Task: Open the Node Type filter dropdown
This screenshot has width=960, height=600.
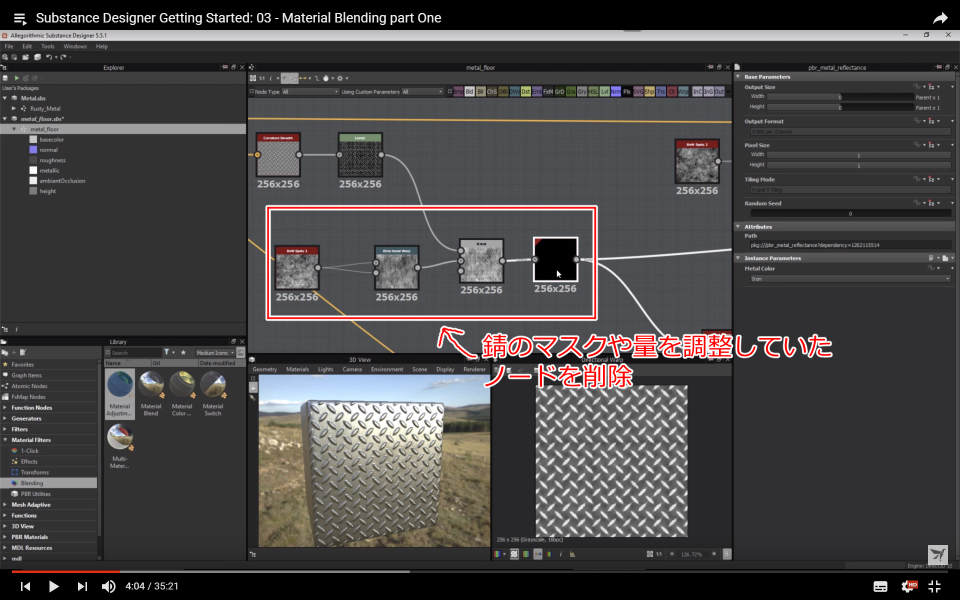Action: pos(310,92)
